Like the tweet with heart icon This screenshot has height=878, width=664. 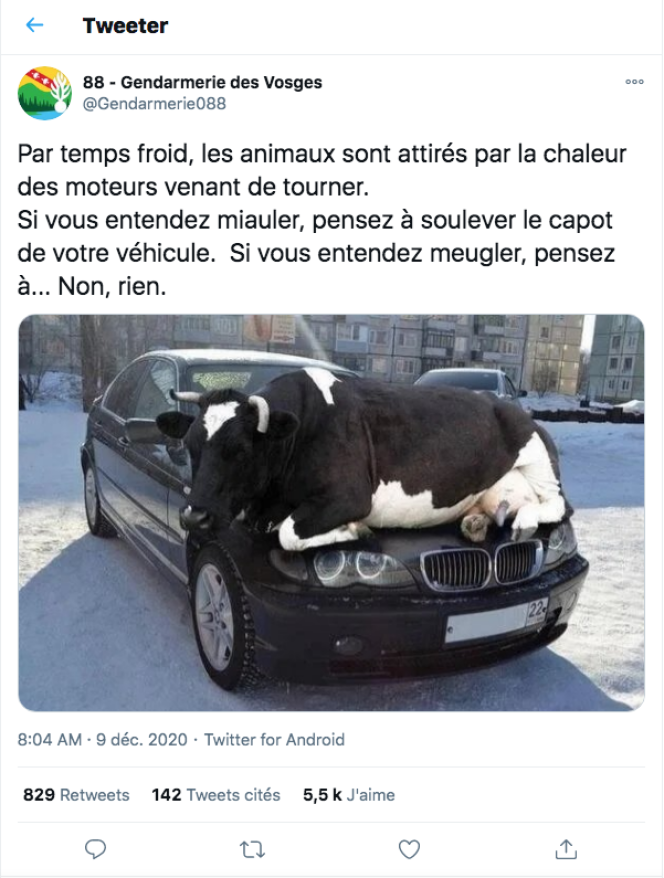409,849
